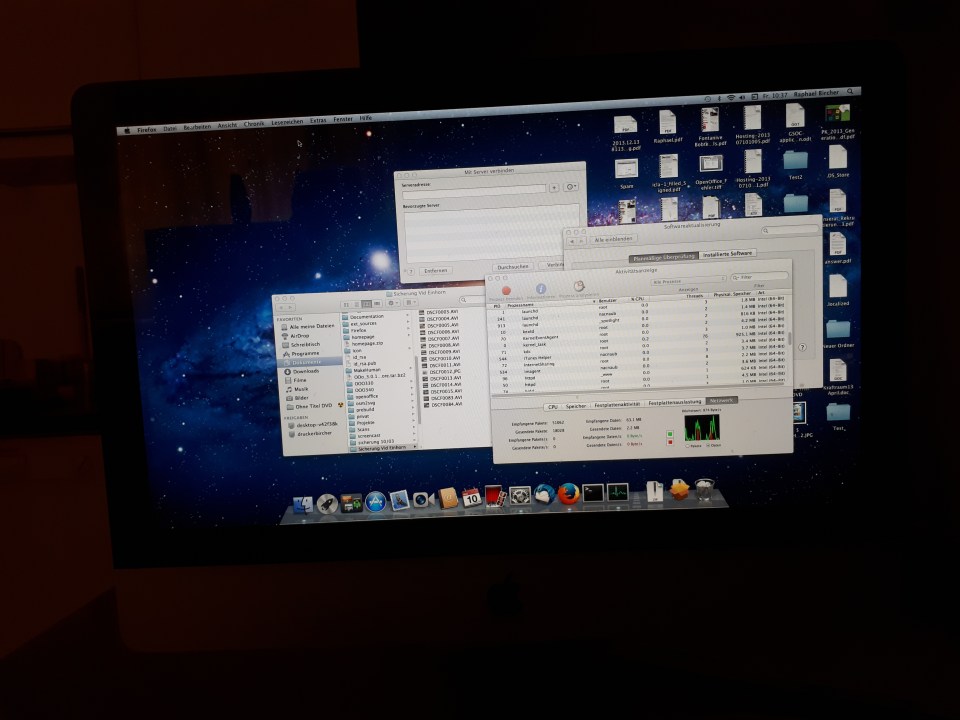This screenshot has width=960, height=720.
Task: Click the blue Information icon in Activity Monitor
Action: (540, 289)
